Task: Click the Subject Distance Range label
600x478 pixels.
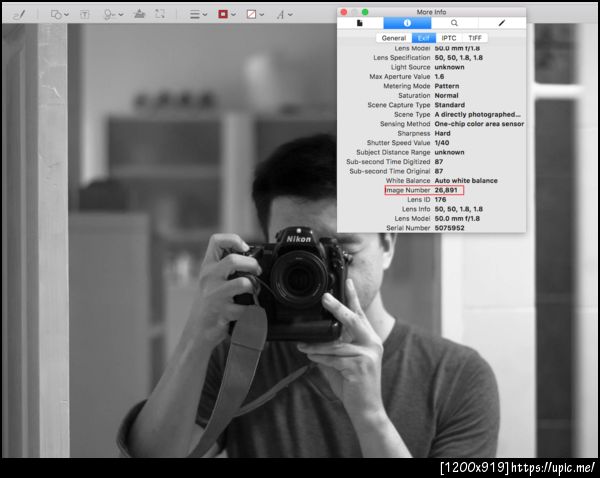Action: point(393,152)
